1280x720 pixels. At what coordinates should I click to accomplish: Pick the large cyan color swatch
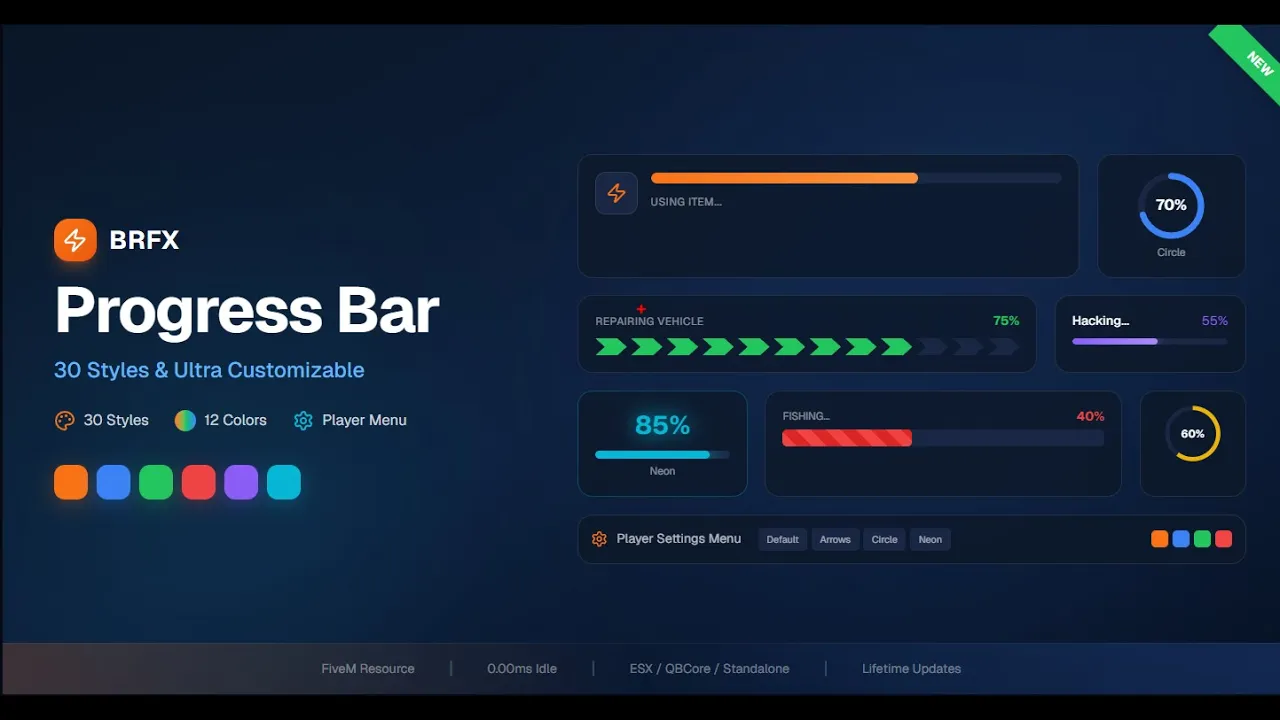tap(284, 482)
